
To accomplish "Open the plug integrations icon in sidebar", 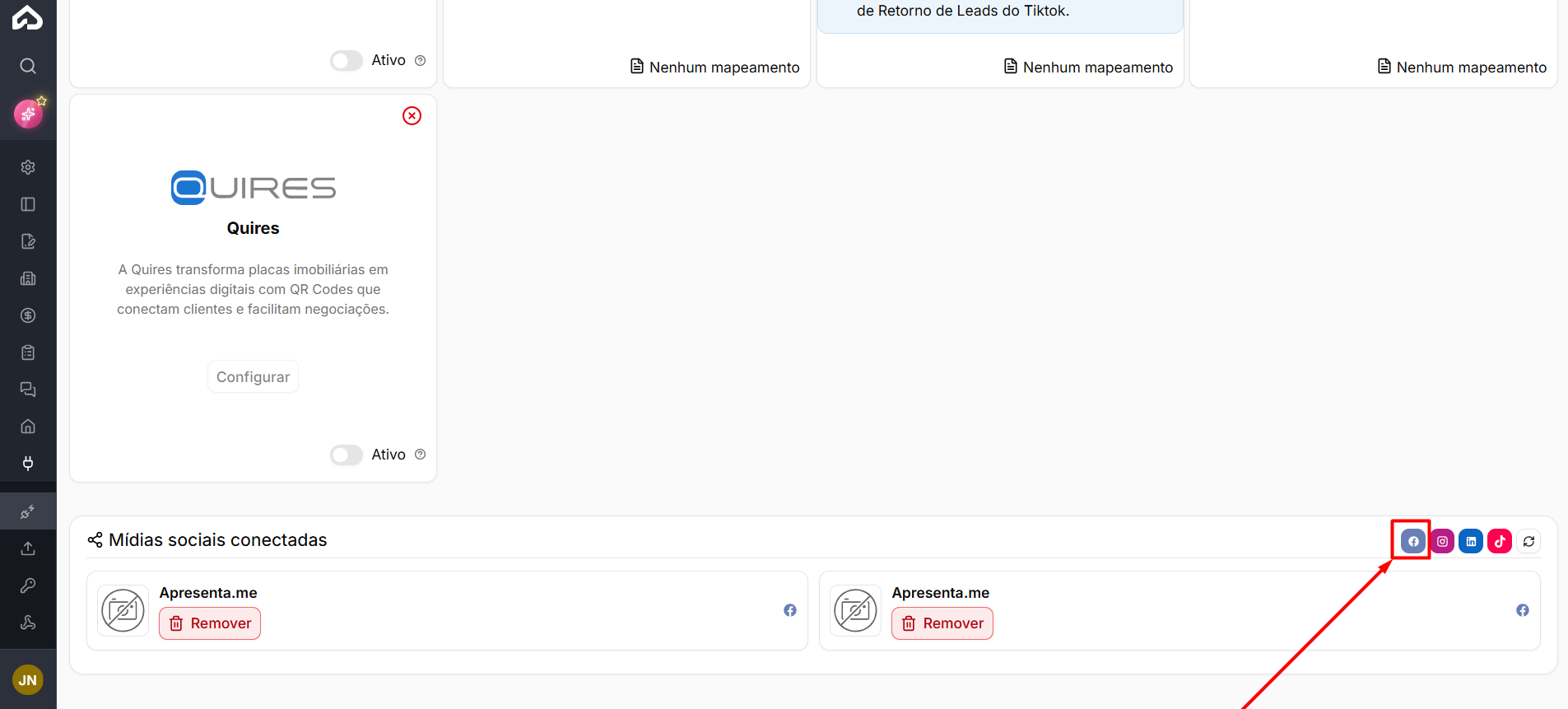I will tap(28, 464).
